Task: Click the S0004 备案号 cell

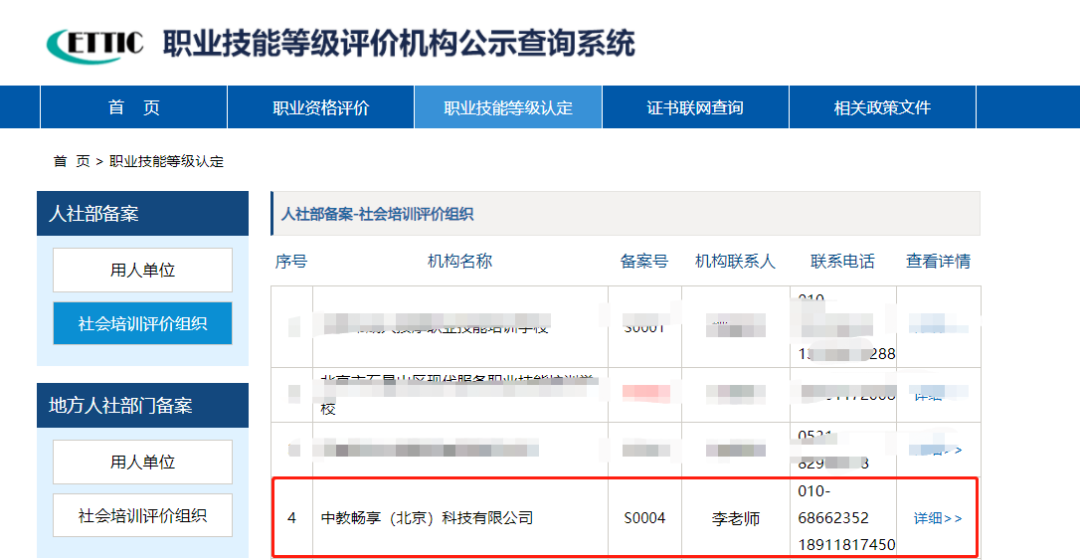Action: 644,518
